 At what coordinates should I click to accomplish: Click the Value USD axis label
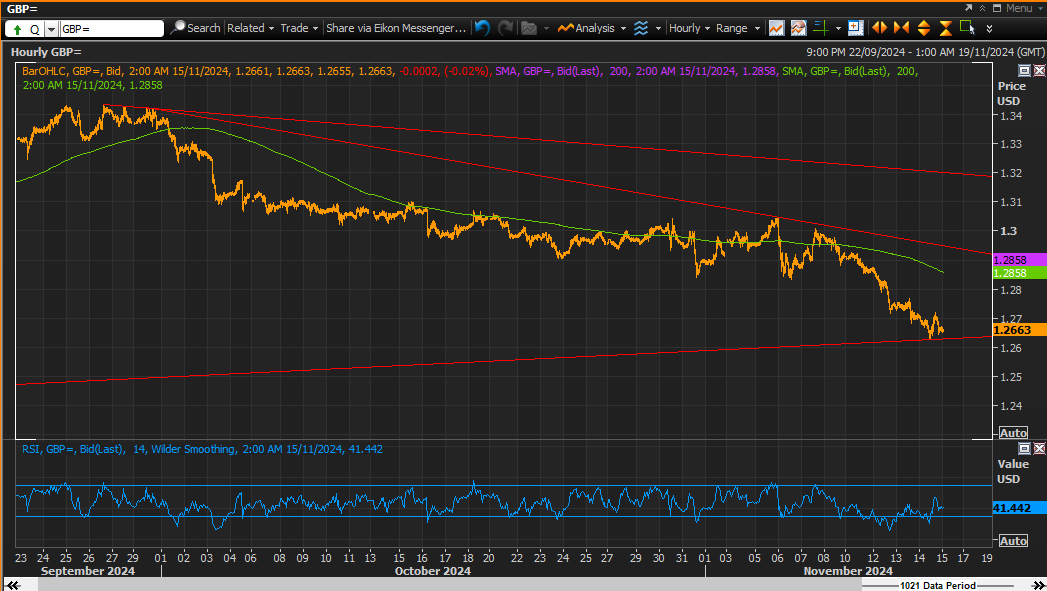click(1012, 471)
